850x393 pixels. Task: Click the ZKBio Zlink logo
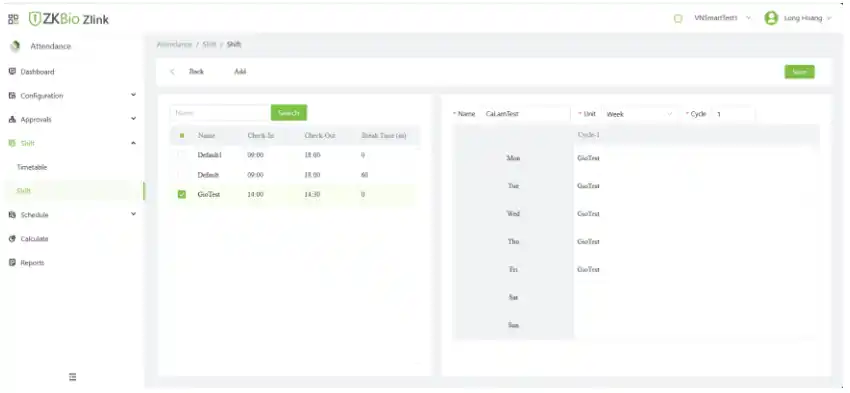point(68,20)
